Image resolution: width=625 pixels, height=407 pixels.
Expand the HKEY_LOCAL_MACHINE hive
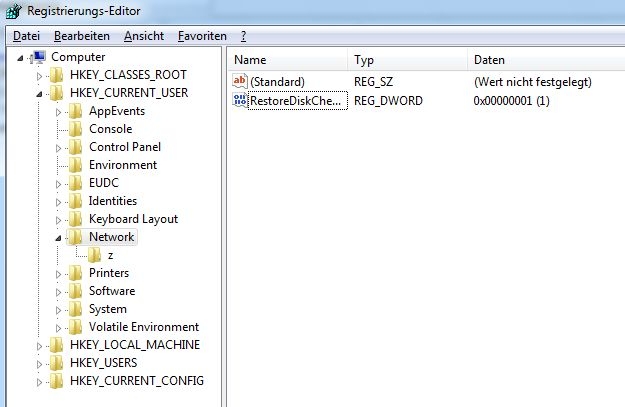(x=40, y=345)
